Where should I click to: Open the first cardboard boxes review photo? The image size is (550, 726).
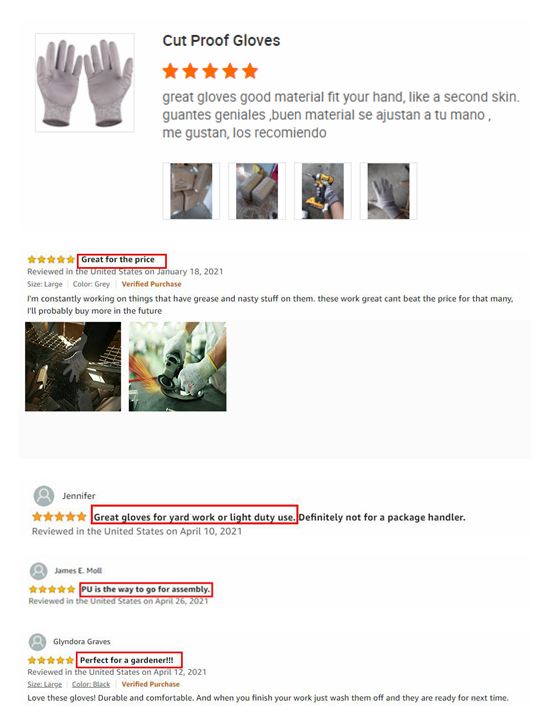pyautogui.click(x=191, y=191)
